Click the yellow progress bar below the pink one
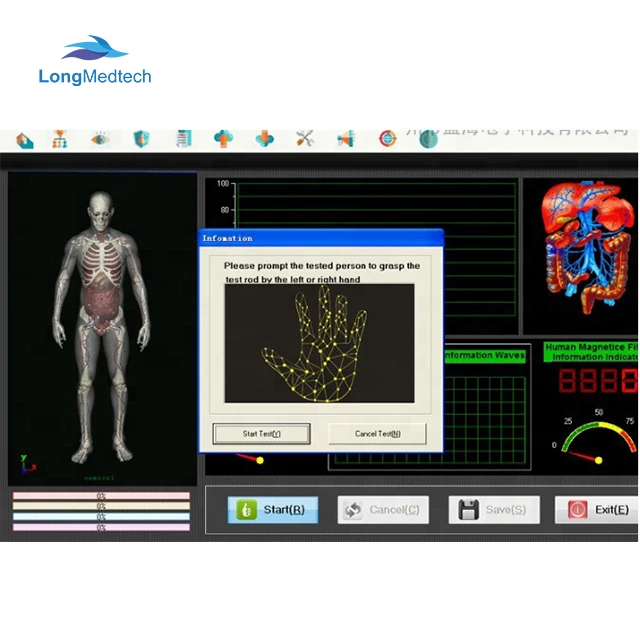 (x=101, y=506)
